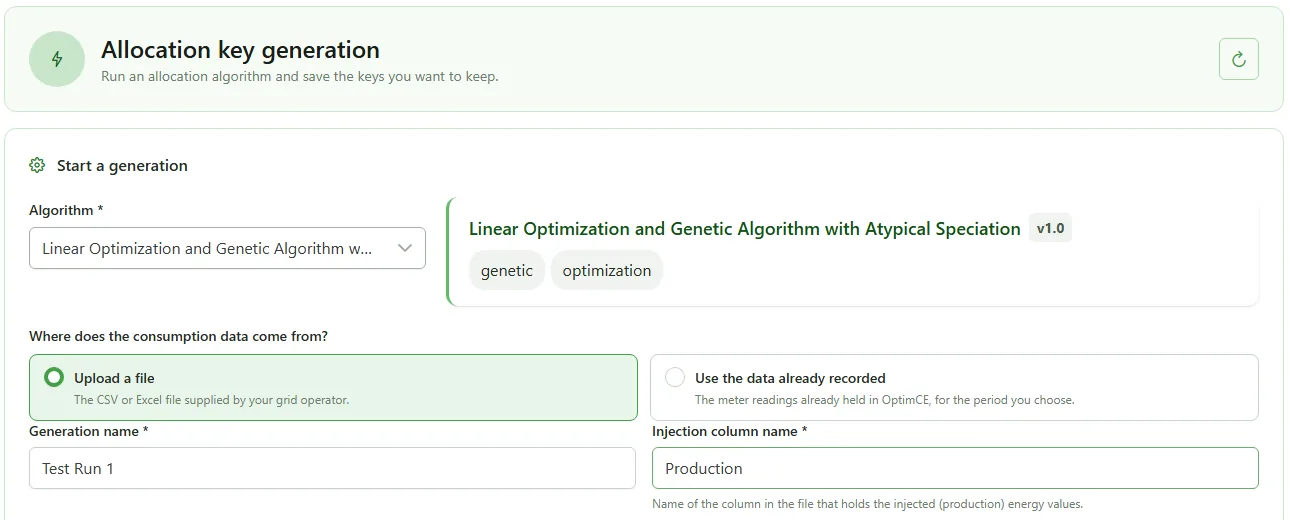Image resolution: width=1290 pixels, height=520 pixels.
Task: Select Use the data already recorded
Action: pyautogui.click(x=954, y=387)
